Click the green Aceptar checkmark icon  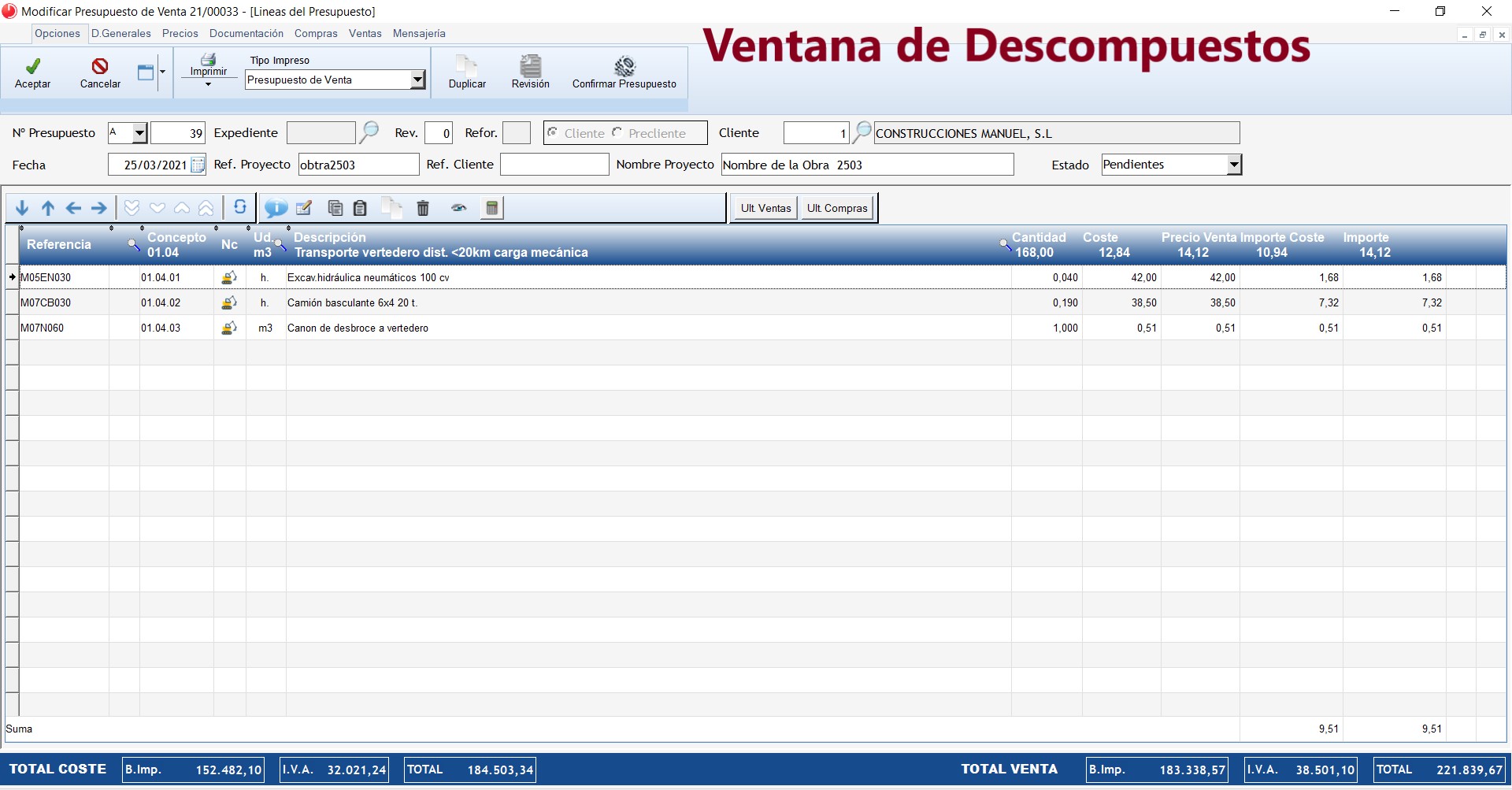[x=32, y=67]
